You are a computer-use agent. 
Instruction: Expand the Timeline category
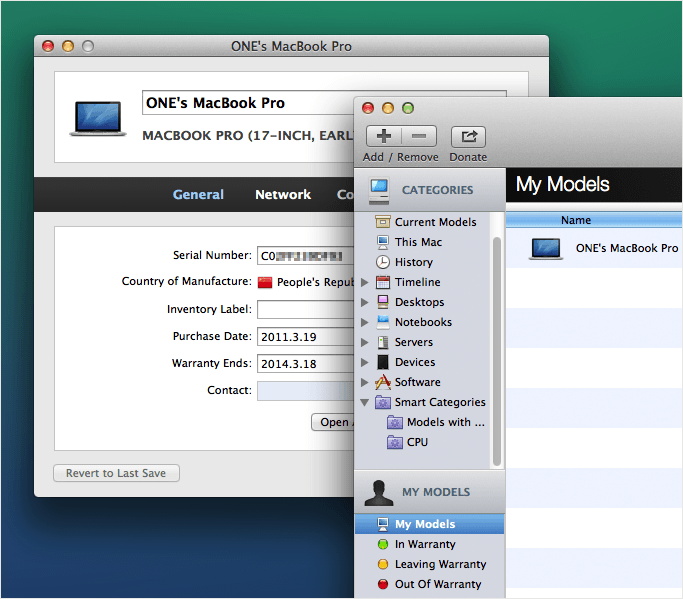tap(365, 282)
